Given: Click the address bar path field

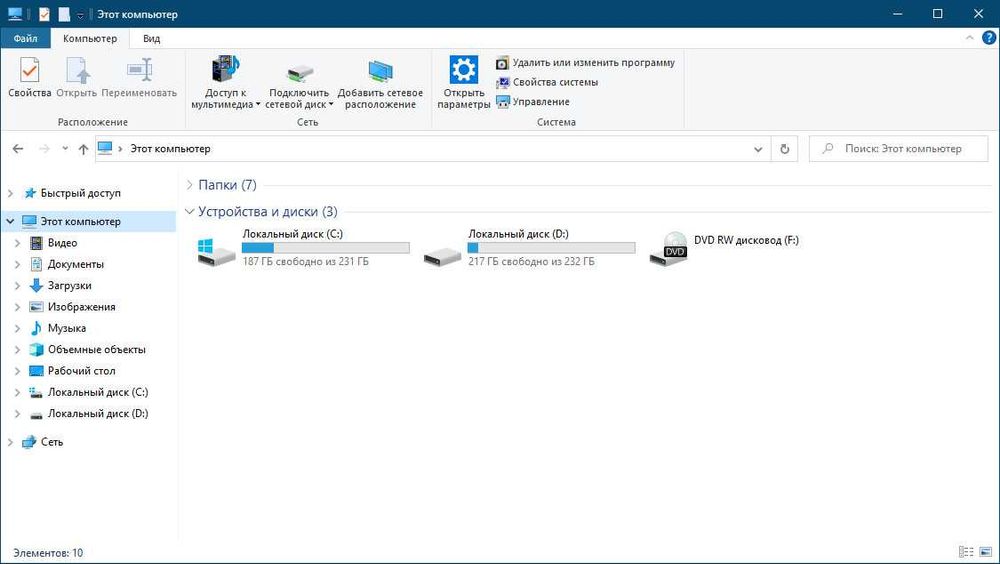Looking at the screenshot, I should (434, 149).
